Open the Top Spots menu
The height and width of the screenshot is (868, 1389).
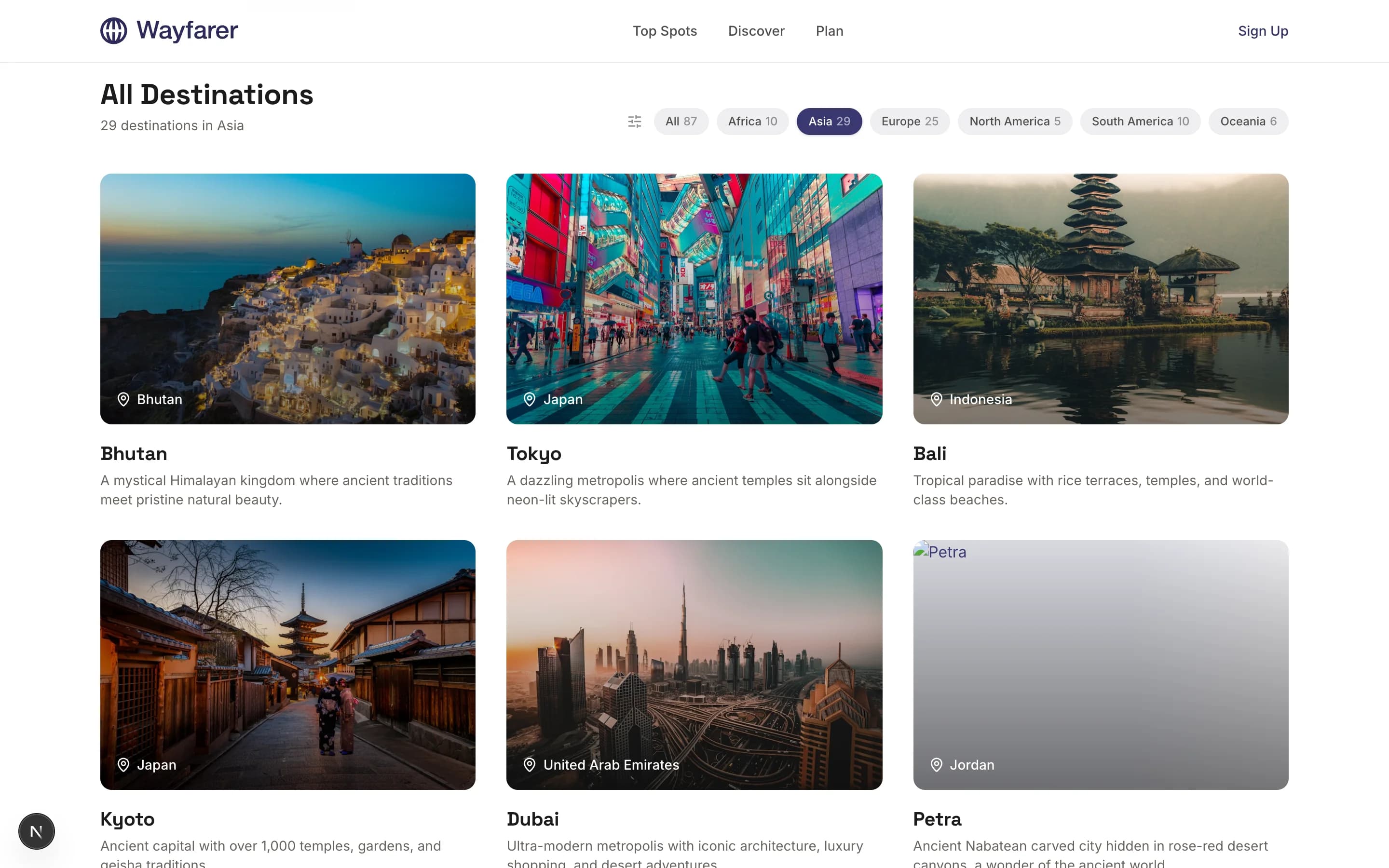665,30
